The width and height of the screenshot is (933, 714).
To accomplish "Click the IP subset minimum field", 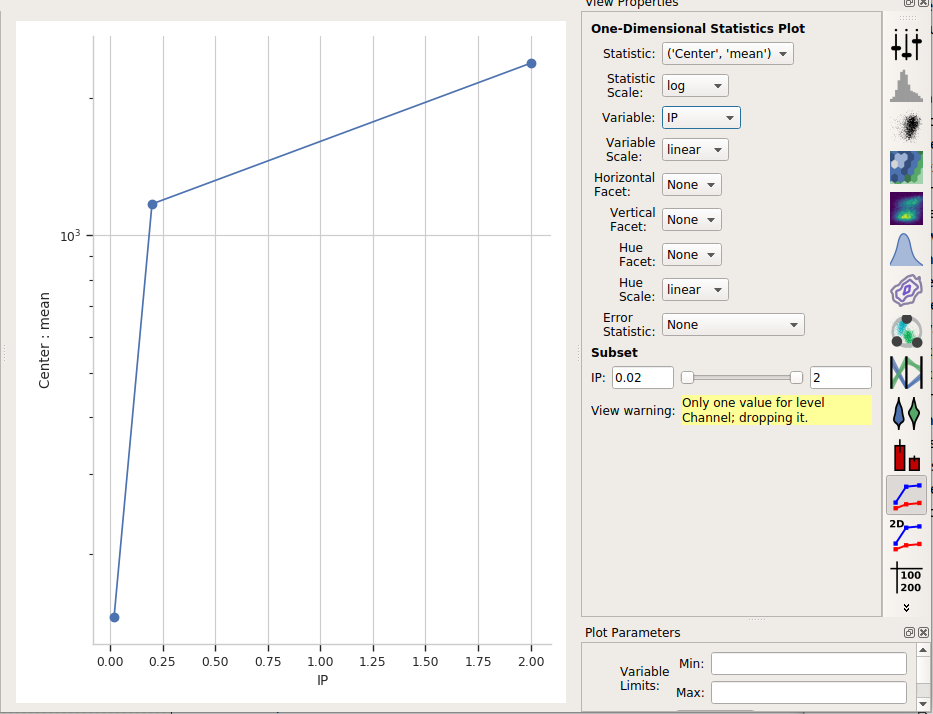I will (643, 378).
